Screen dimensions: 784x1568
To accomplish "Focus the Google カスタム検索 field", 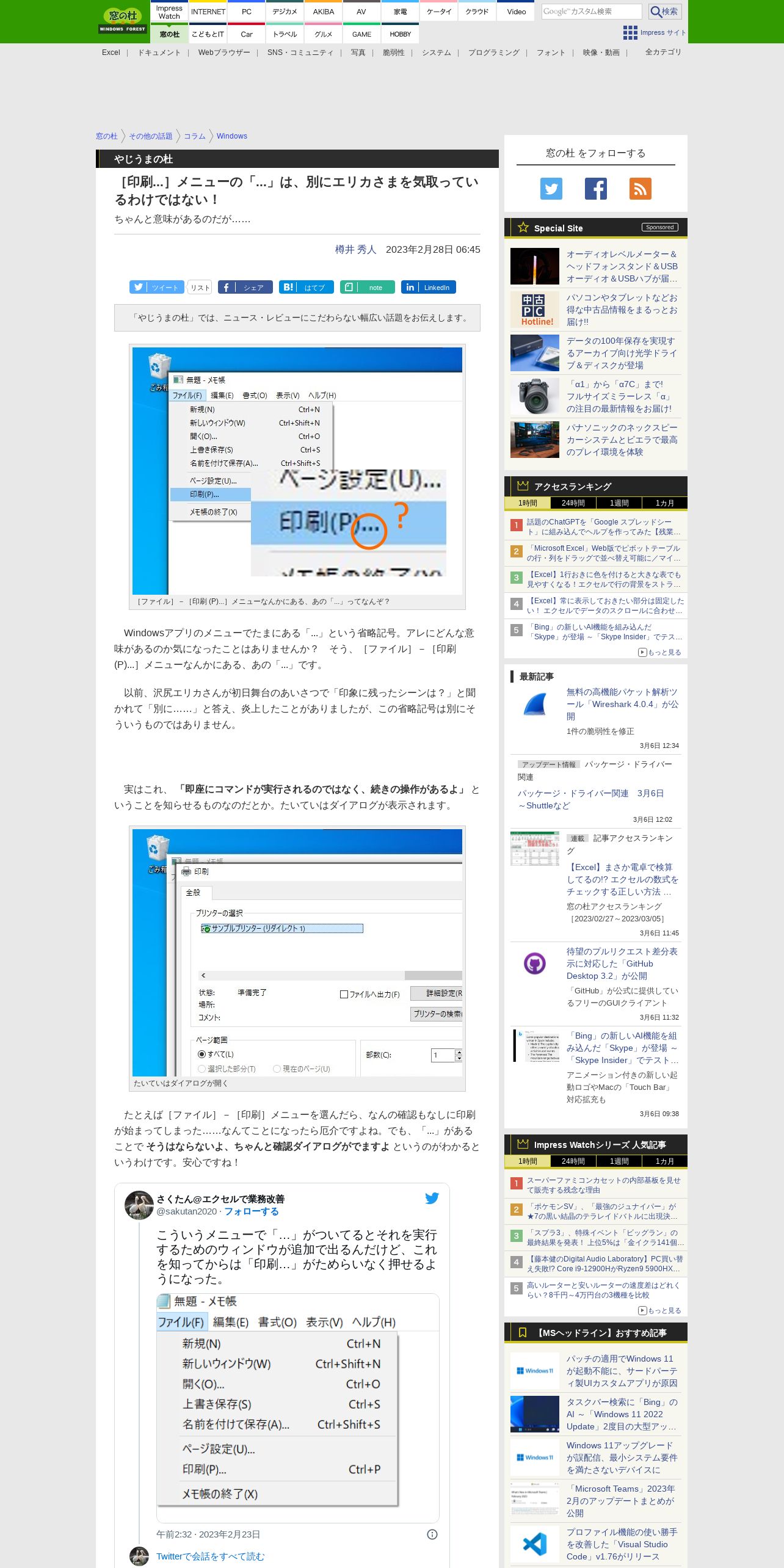I will point(592,12).
